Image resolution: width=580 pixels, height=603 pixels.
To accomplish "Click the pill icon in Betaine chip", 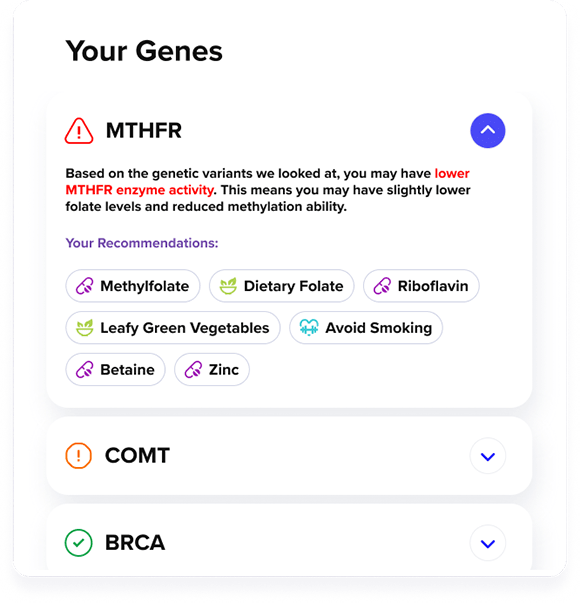I will [85, 370].
